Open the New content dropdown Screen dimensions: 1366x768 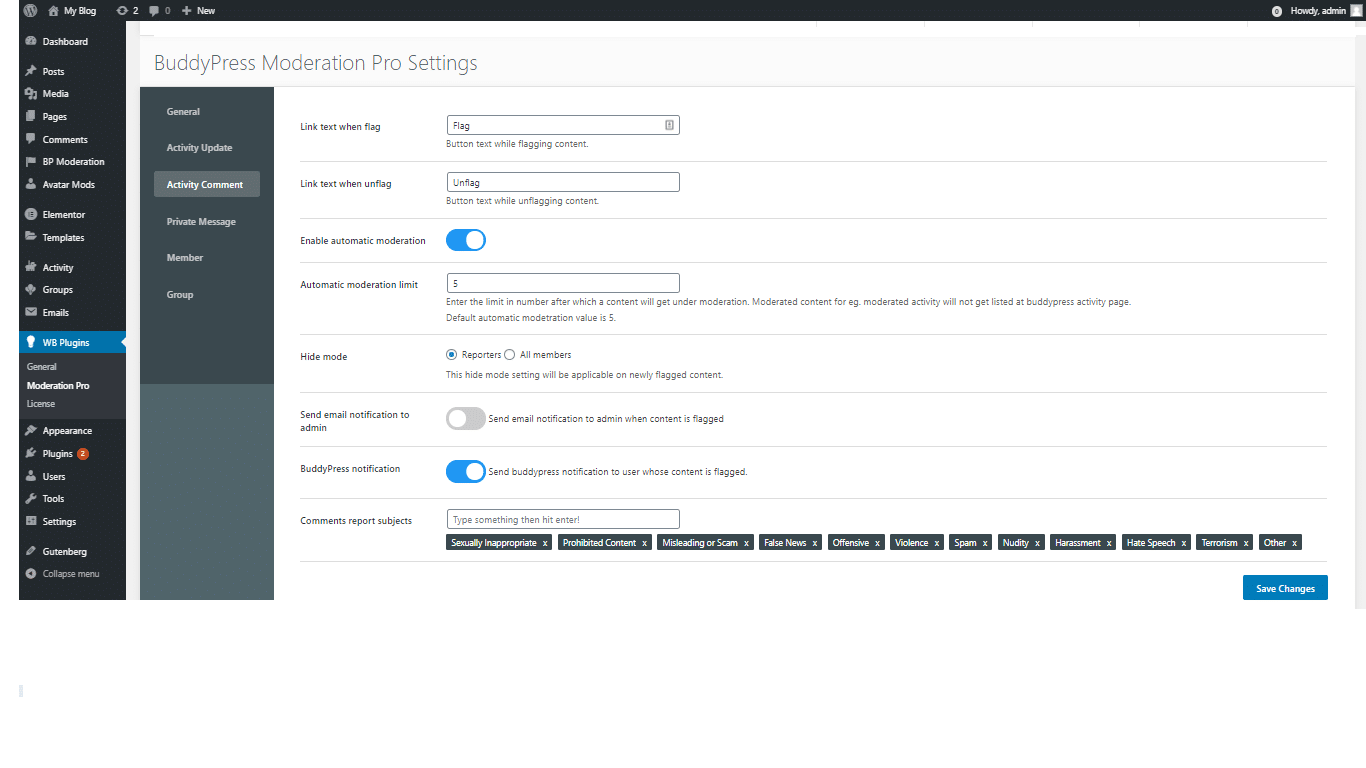198,10
